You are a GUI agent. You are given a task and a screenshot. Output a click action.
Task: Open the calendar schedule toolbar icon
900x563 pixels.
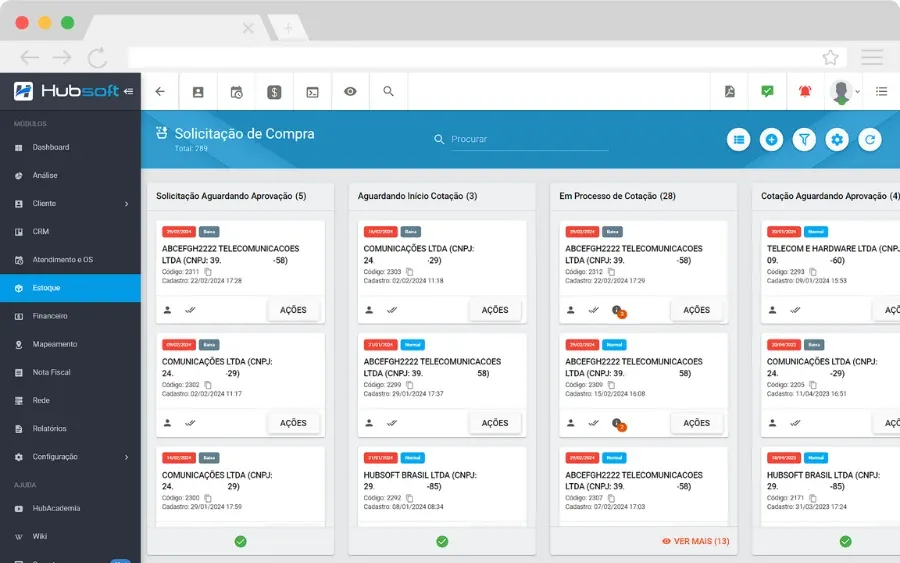(x=236, y=92)
